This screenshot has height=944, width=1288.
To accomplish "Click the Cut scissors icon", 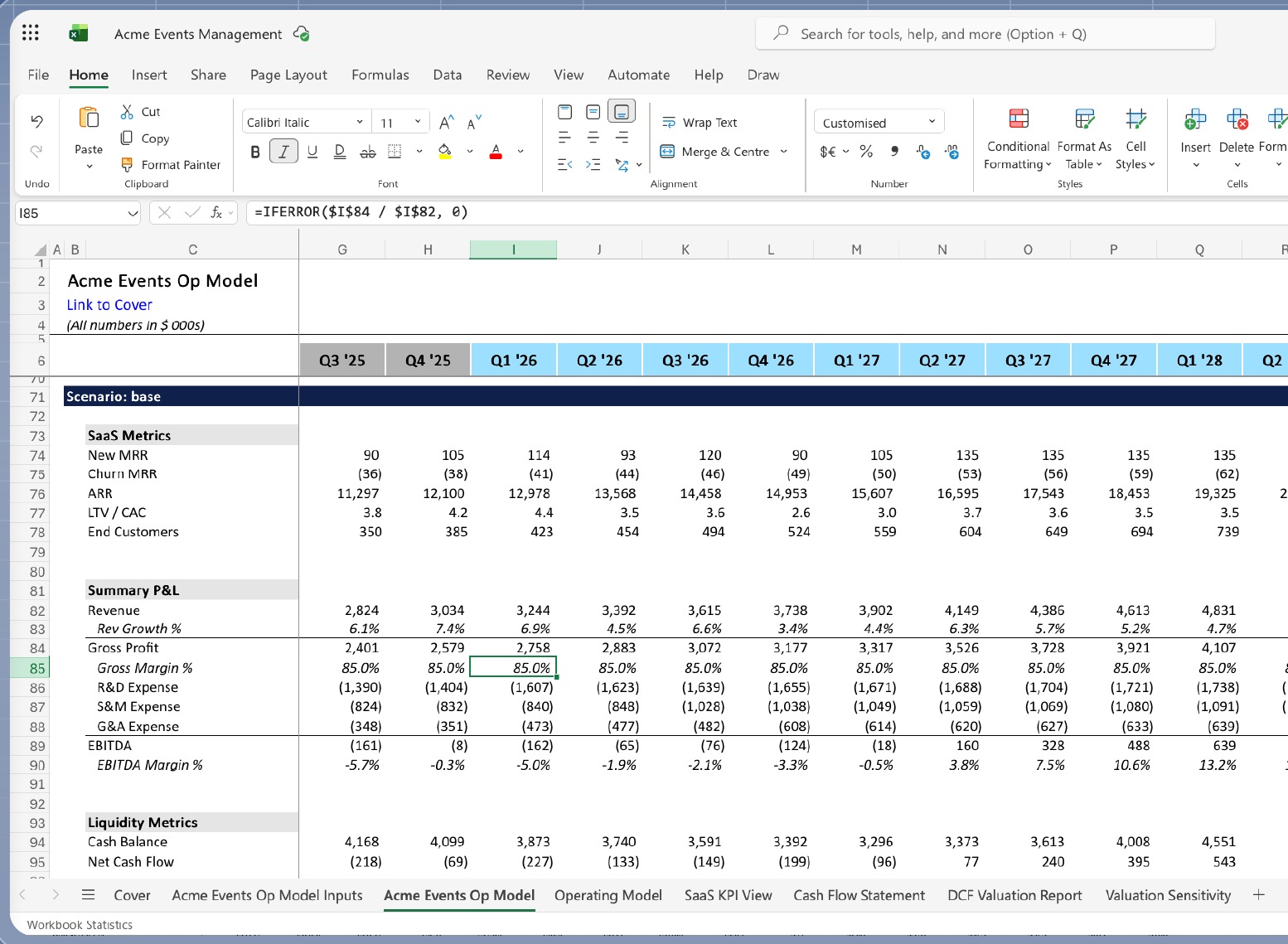I will [127, 112].
